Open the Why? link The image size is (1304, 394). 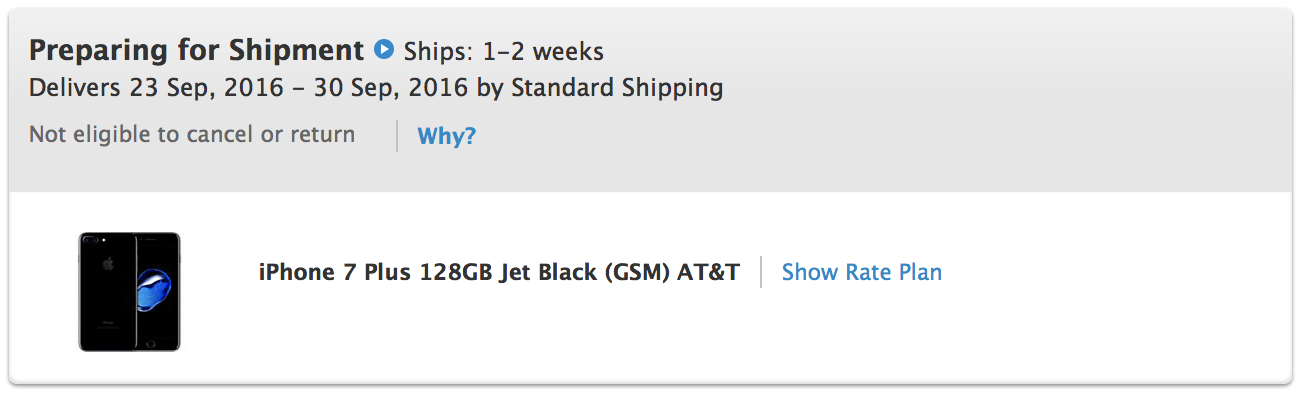tap(447, 136)
